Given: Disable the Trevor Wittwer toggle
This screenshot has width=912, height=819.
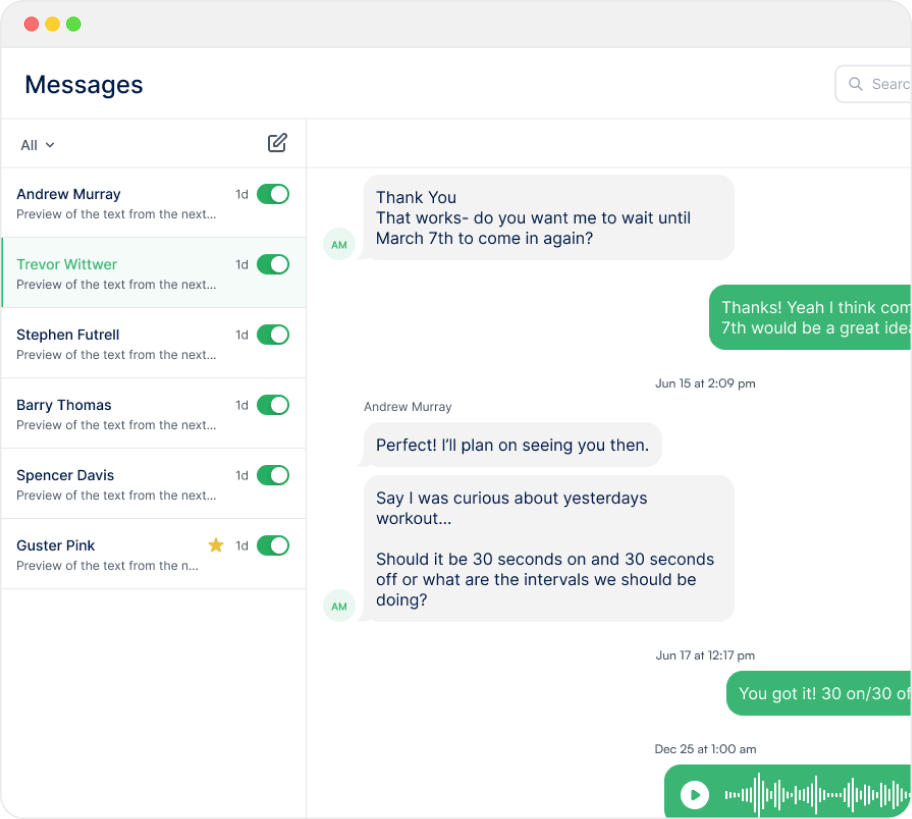Looking at the screenshot, I should pos(273,264).
